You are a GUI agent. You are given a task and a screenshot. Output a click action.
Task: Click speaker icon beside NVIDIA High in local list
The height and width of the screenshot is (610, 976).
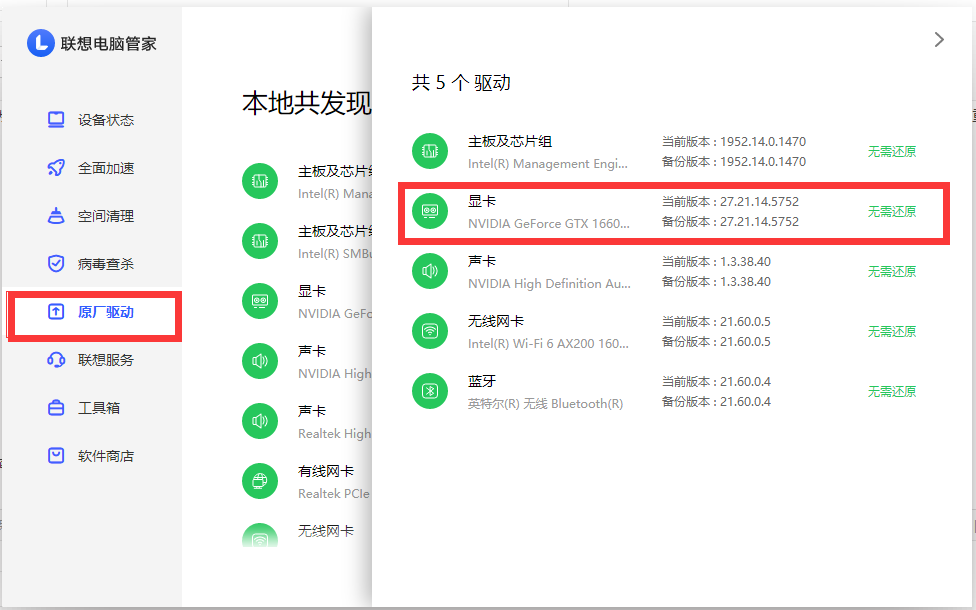(x=260, y=361)
